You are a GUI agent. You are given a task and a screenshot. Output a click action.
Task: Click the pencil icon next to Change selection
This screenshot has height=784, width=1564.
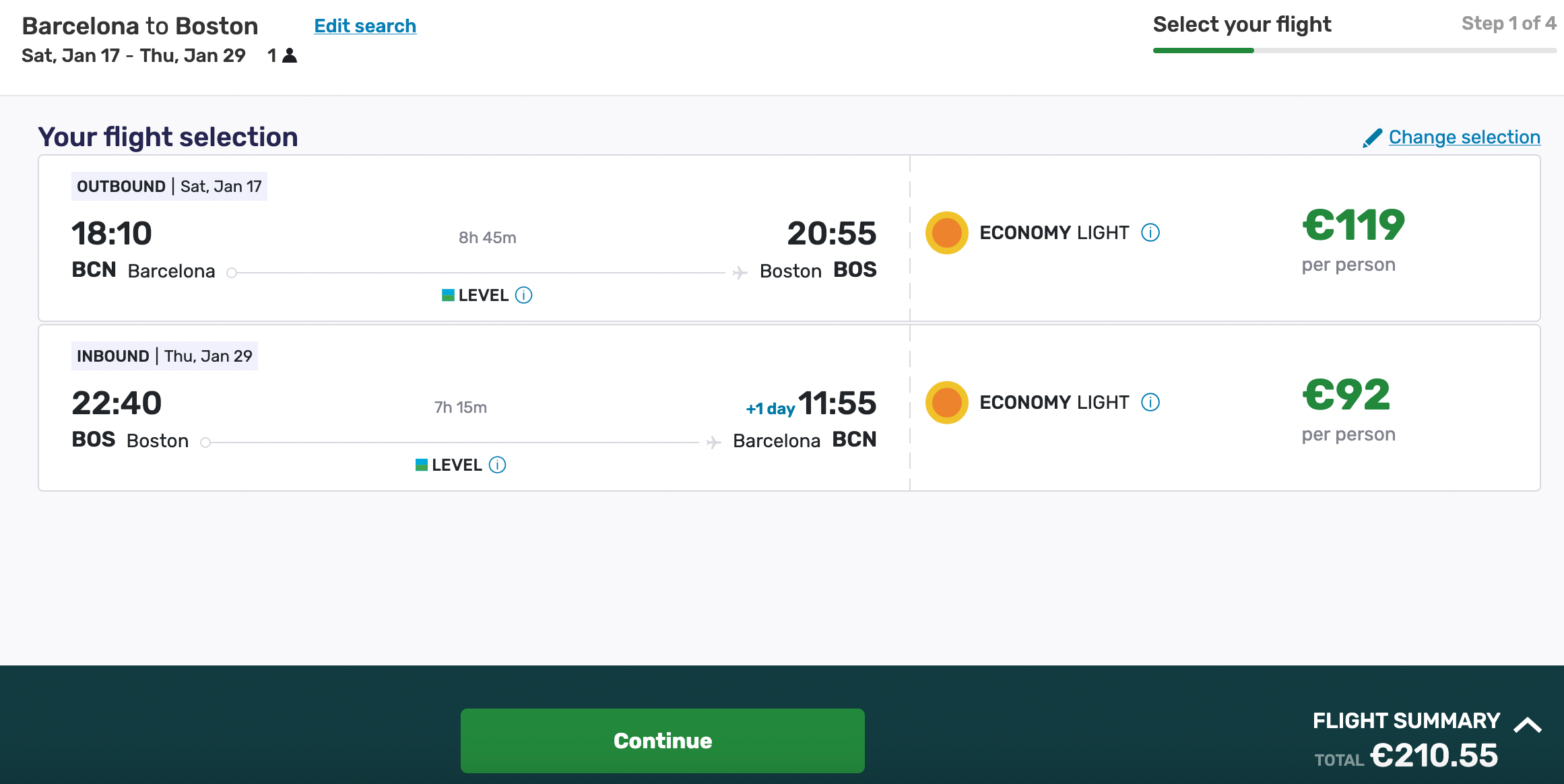click(x=1371, y=137)
